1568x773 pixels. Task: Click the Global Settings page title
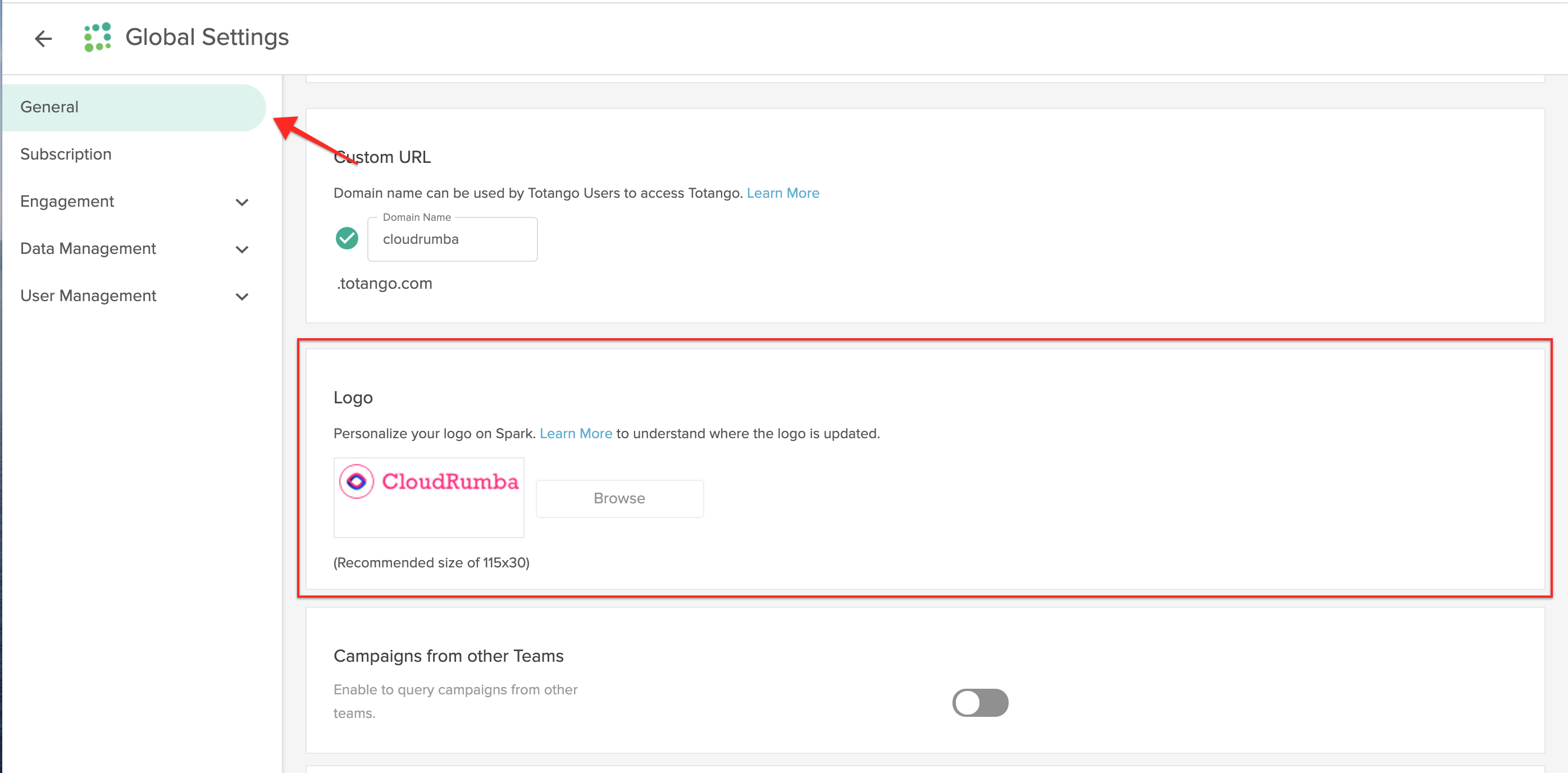(207, 37)
